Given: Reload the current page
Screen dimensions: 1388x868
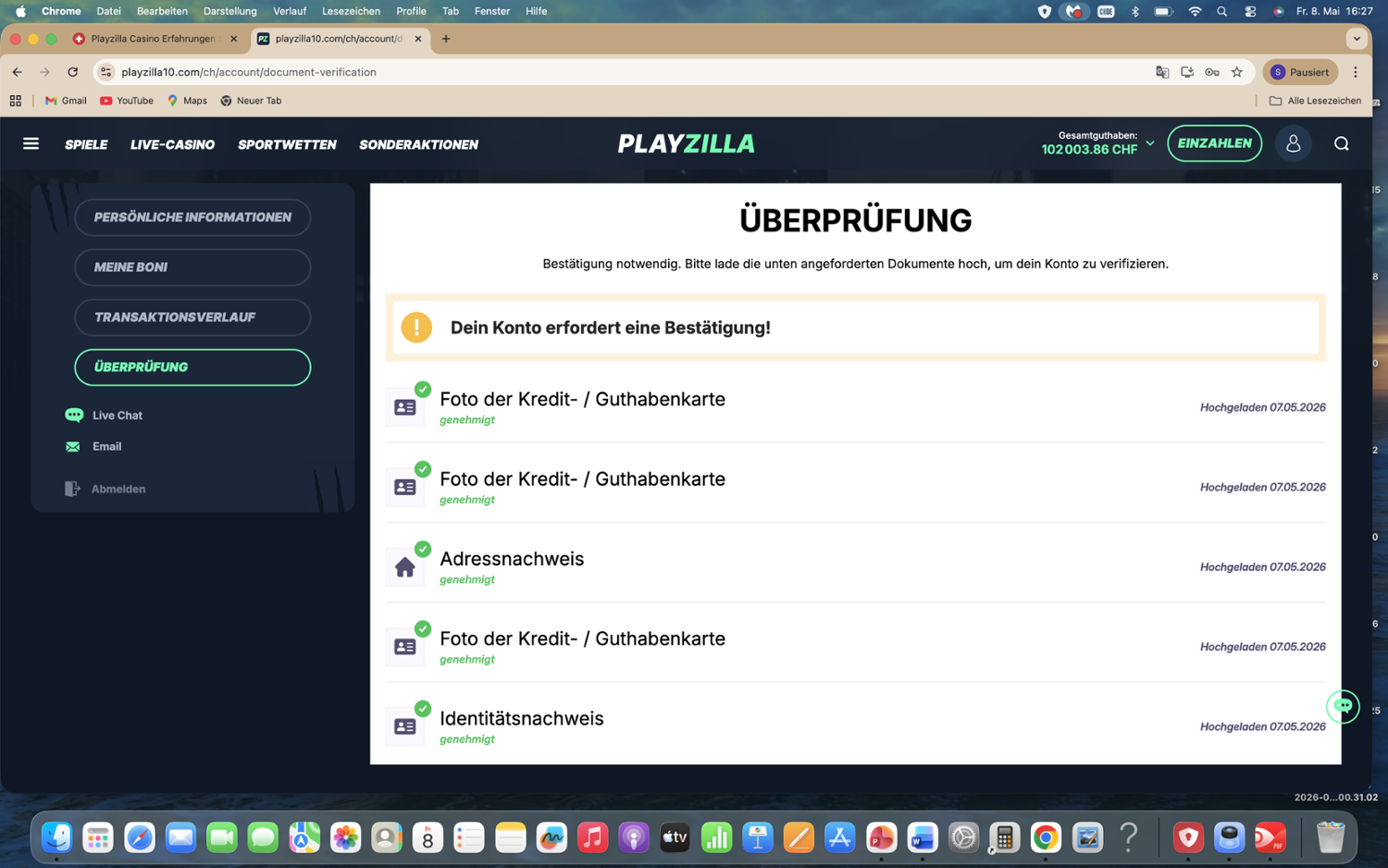Looking at the screenshot, I should (x=72, y=72).
